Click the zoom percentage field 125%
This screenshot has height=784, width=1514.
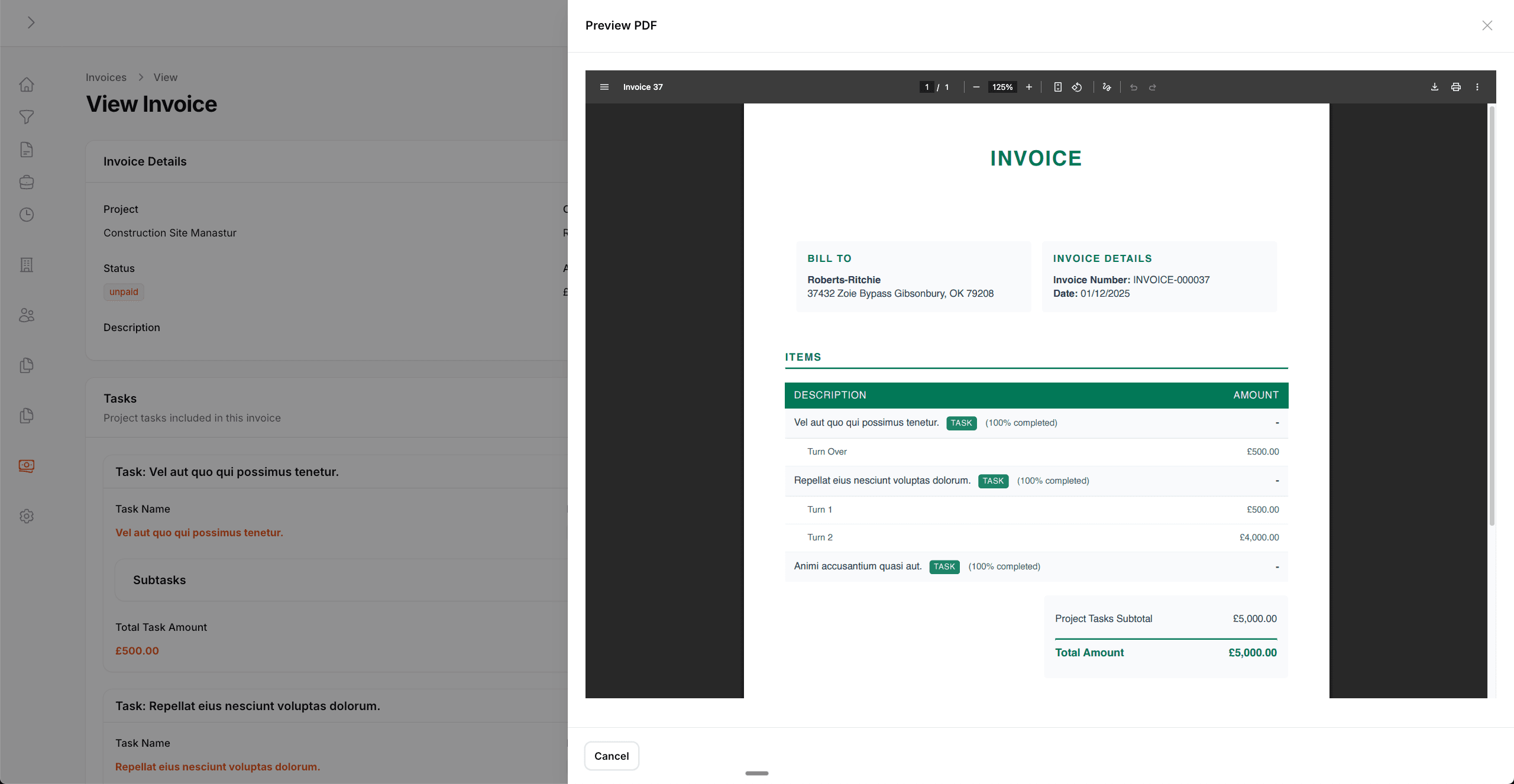click(1002, 87)
